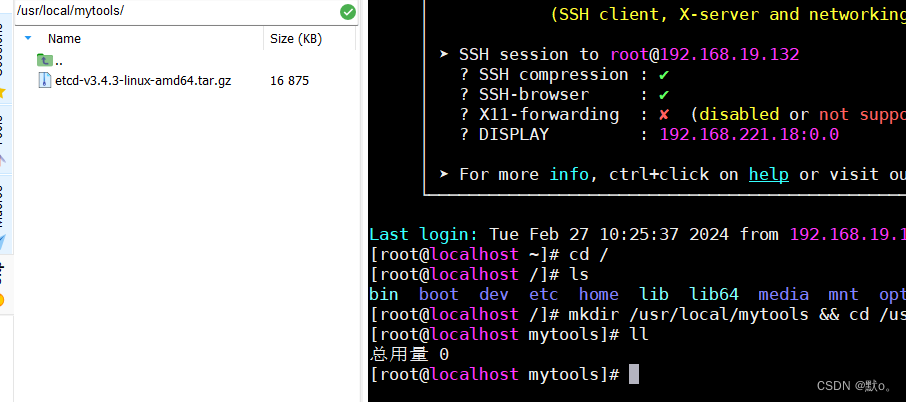Click the green check beside SSH-browser
Screen dimensions: 906x402
point(664,94)
